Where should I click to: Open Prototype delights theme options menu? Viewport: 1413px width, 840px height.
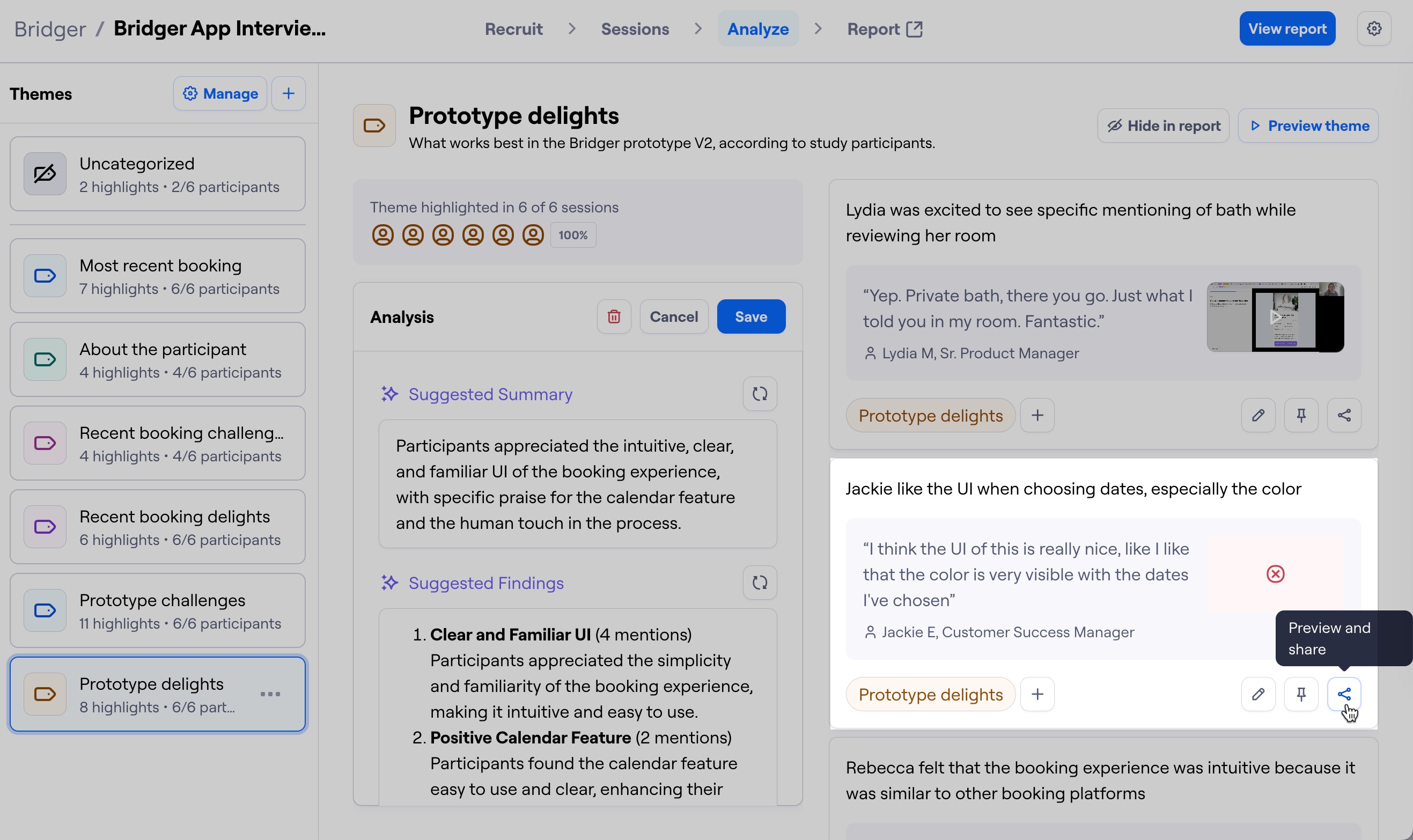tap(270, 694)
